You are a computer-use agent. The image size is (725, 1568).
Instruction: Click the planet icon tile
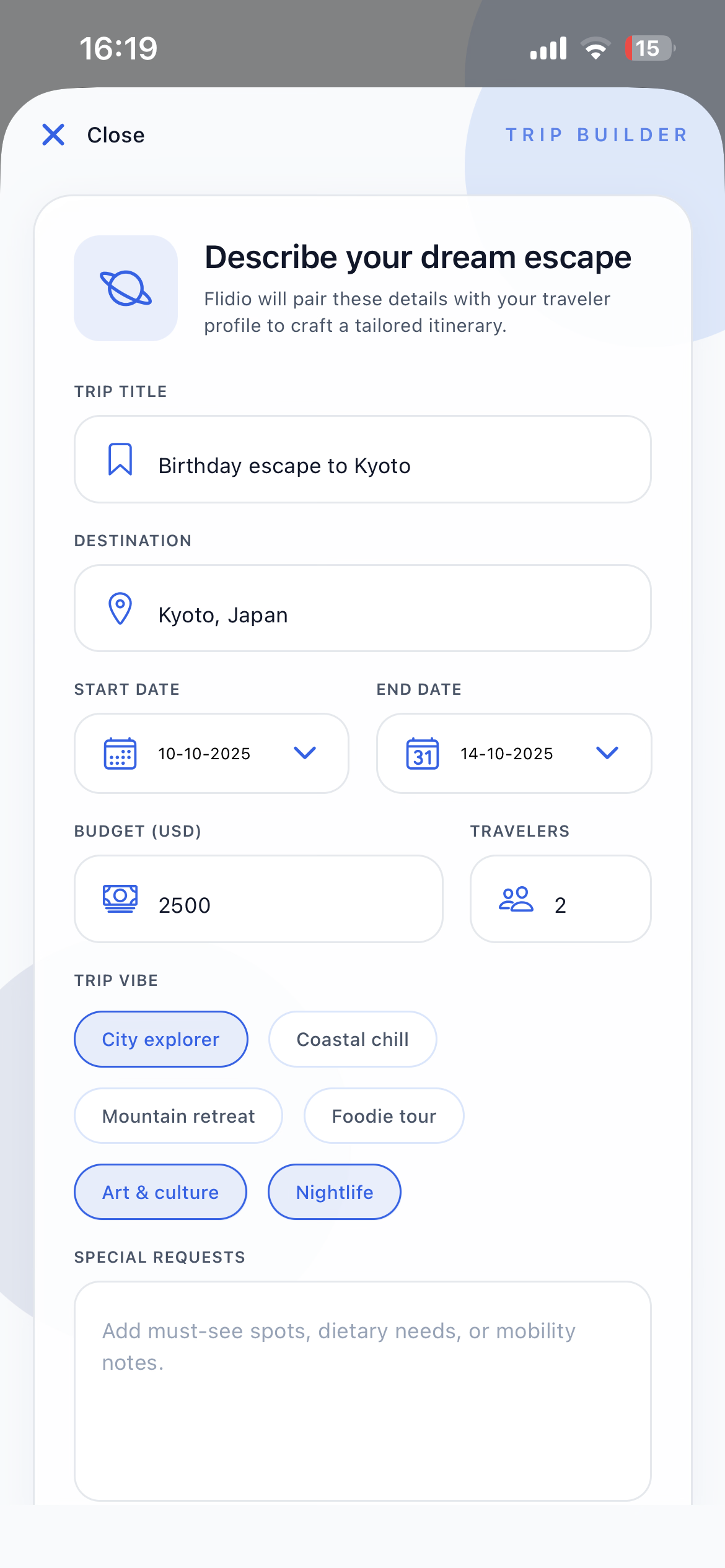click(126, 288)
